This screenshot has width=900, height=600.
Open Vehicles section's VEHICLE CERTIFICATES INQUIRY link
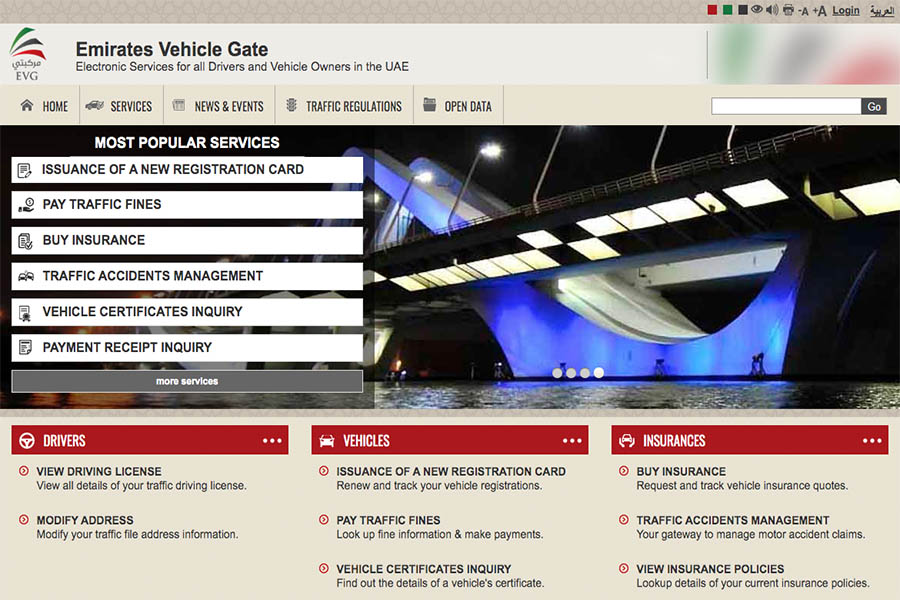424,569
